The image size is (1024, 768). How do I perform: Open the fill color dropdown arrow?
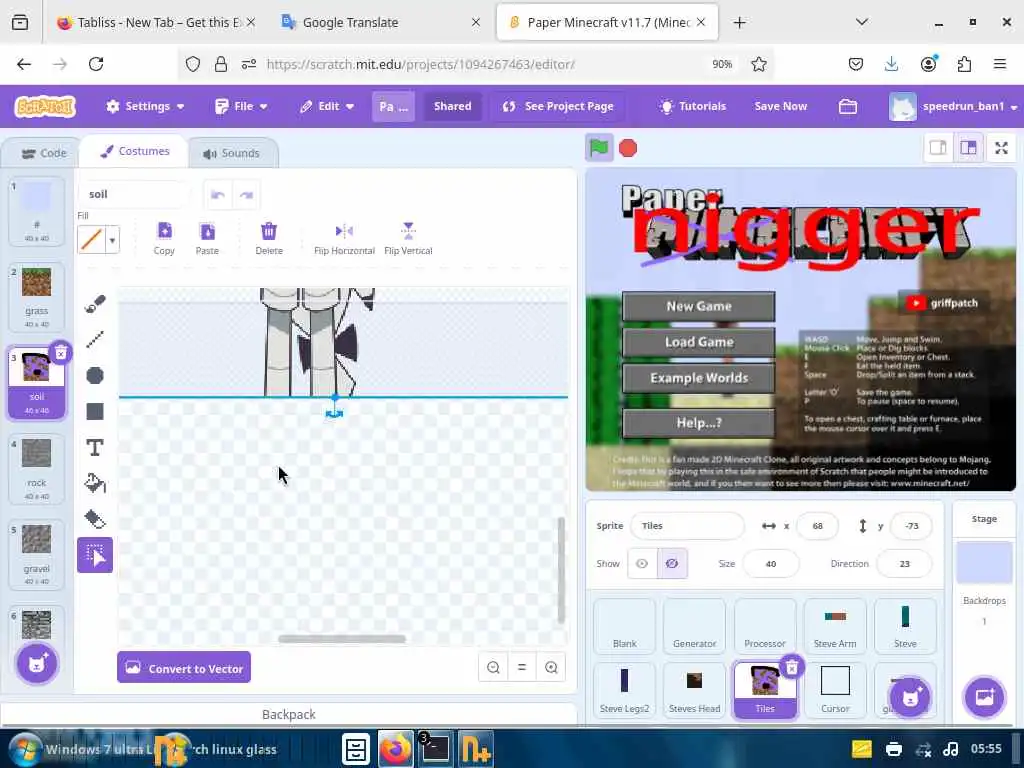coord(112,240)
